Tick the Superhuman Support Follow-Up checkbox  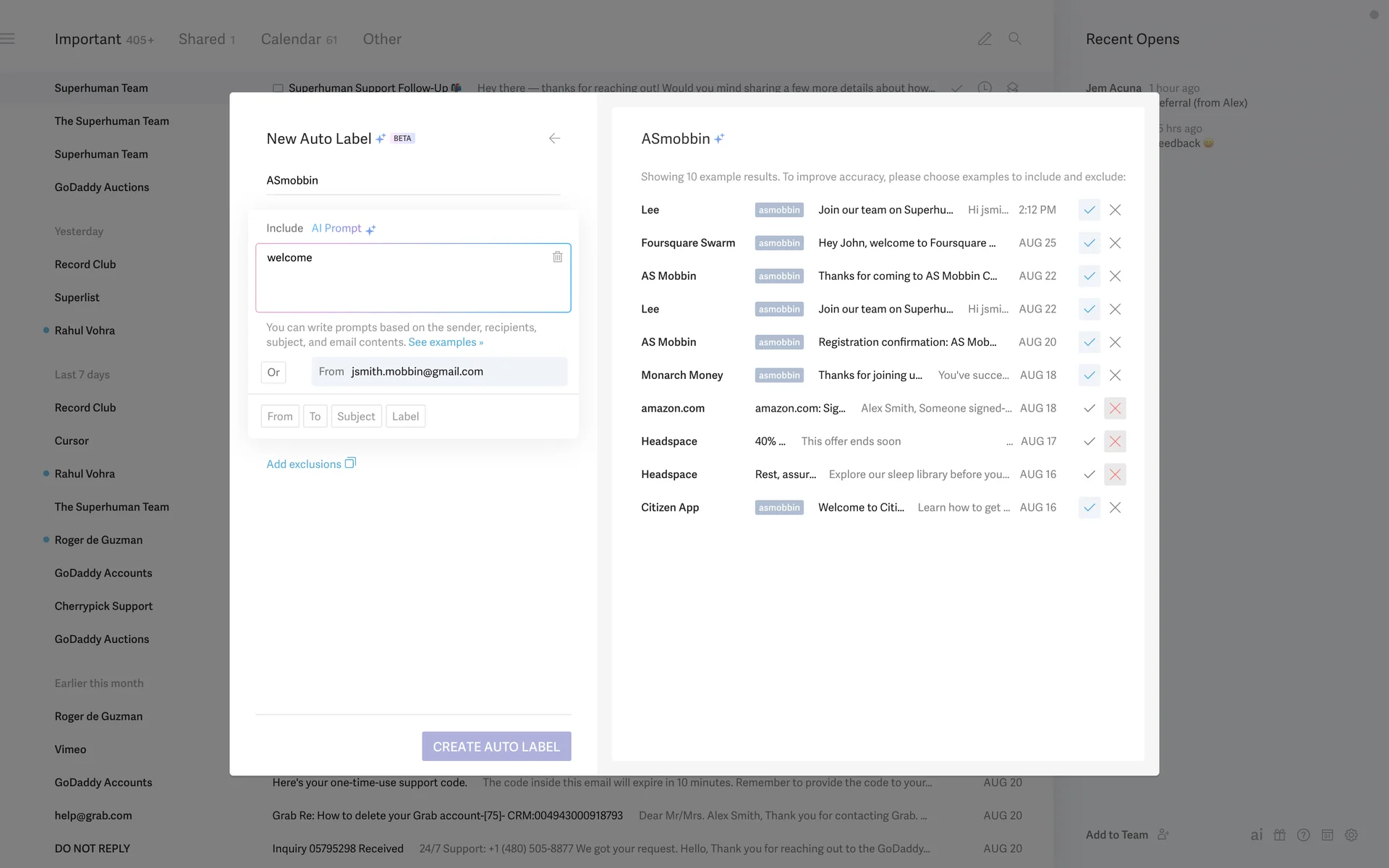[278, 88]
